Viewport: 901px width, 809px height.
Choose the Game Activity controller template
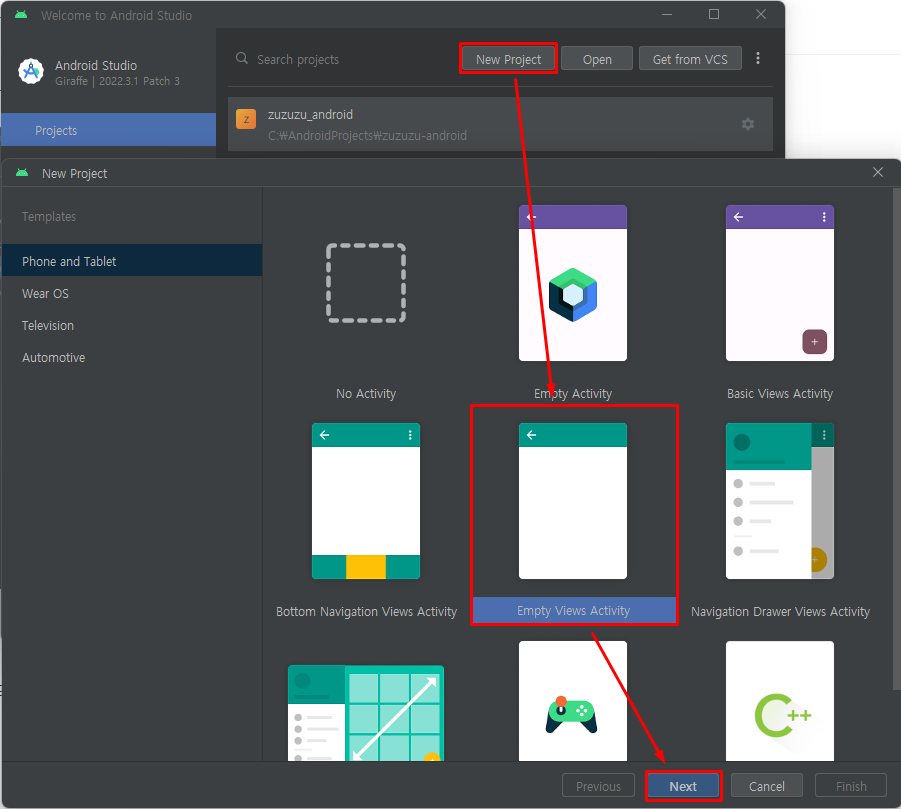coord(572,701)
